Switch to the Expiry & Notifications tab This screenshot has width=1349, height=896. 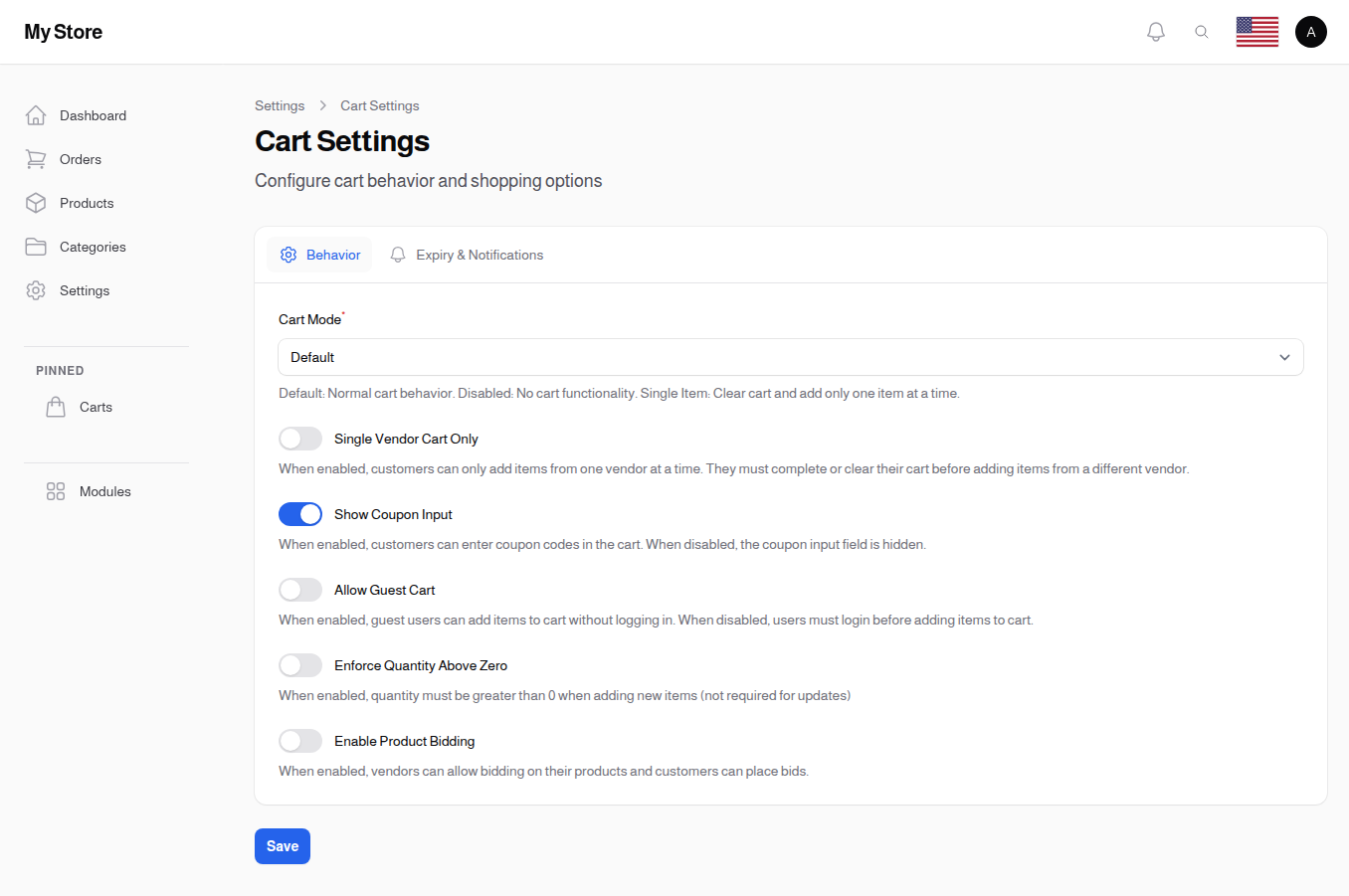click(x=467, y=255)
